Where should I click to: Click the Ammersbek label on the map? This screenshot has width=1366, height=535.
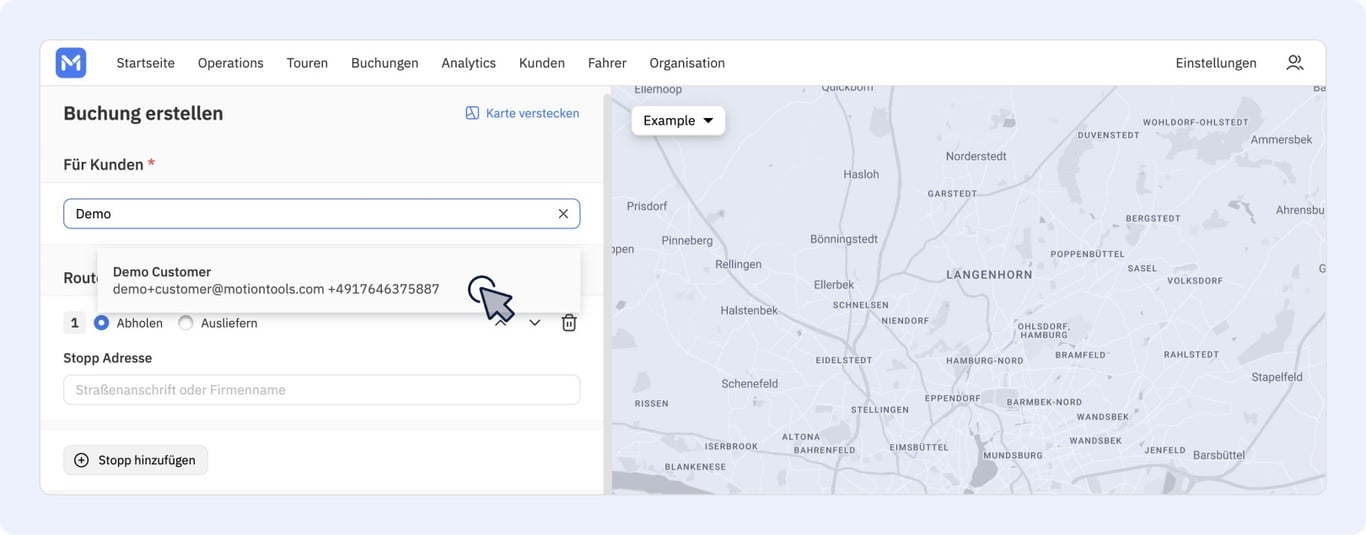pyautogui.click(x=1281, y=140)
